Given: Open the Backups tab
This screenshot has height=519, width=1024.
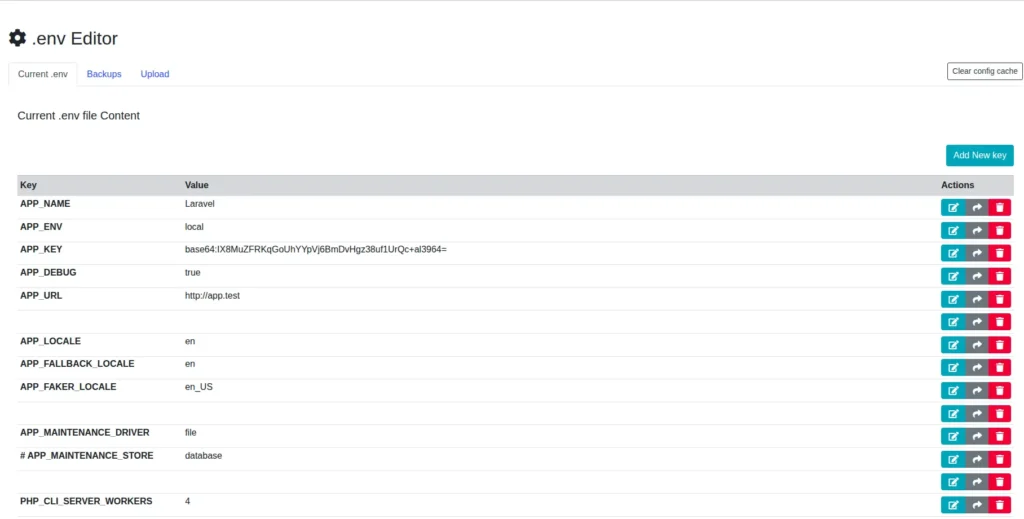Looking at the screenshot, I should [x=104, y=74].
